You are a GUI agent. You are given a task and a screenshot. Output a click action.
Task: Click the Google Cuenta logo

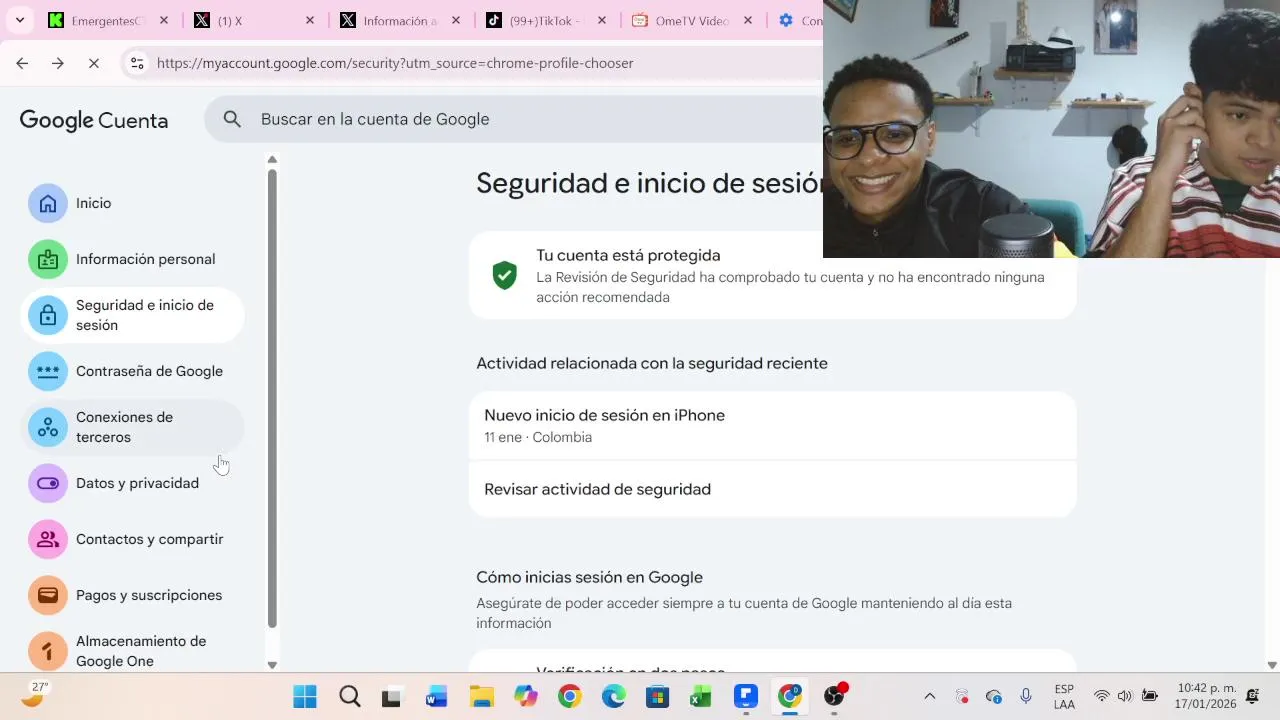click(x=94, y=121)
